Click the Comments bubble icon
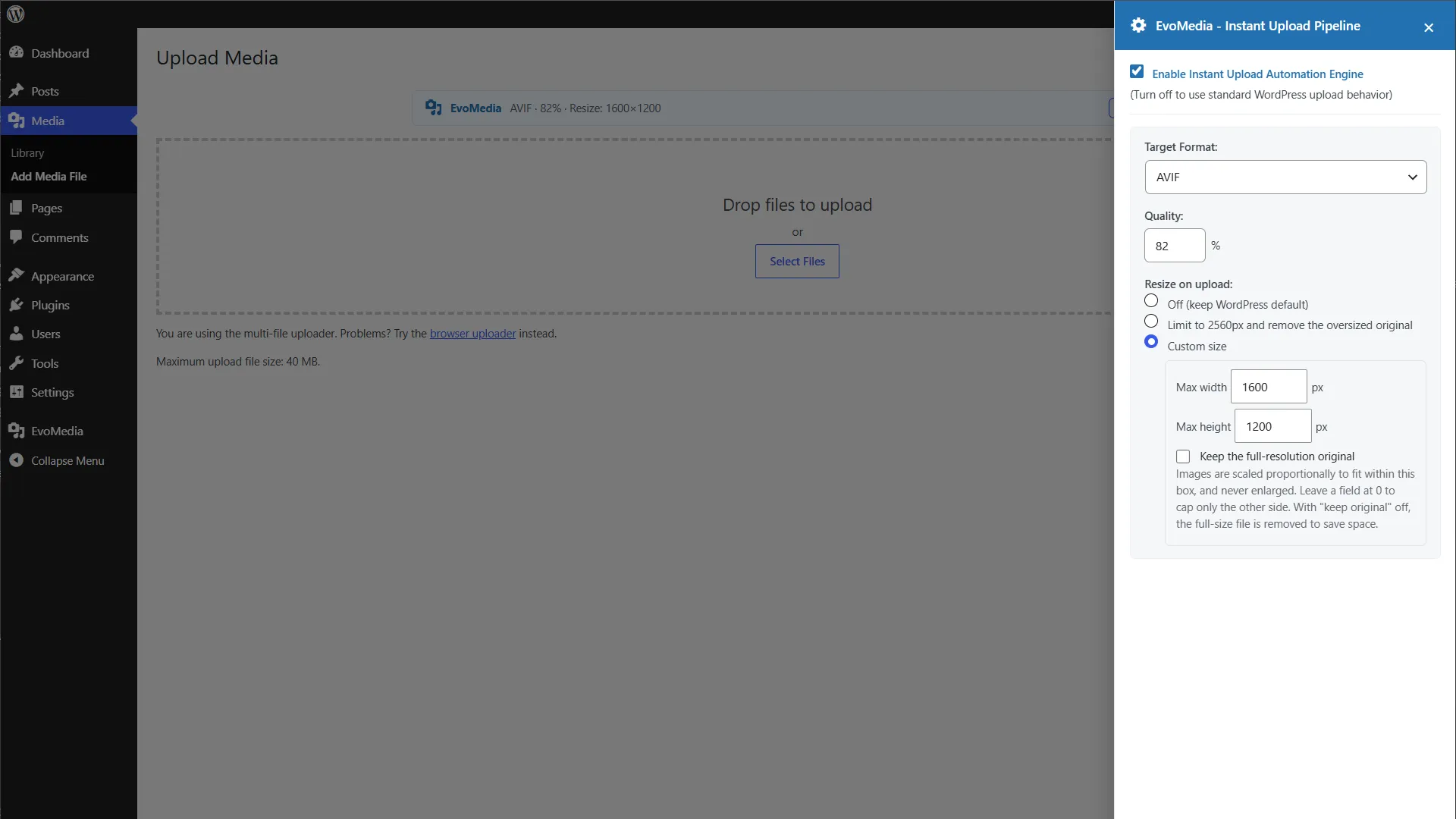Image resolution: width=1456 pixels, height=819 pixels. [16, 237]
